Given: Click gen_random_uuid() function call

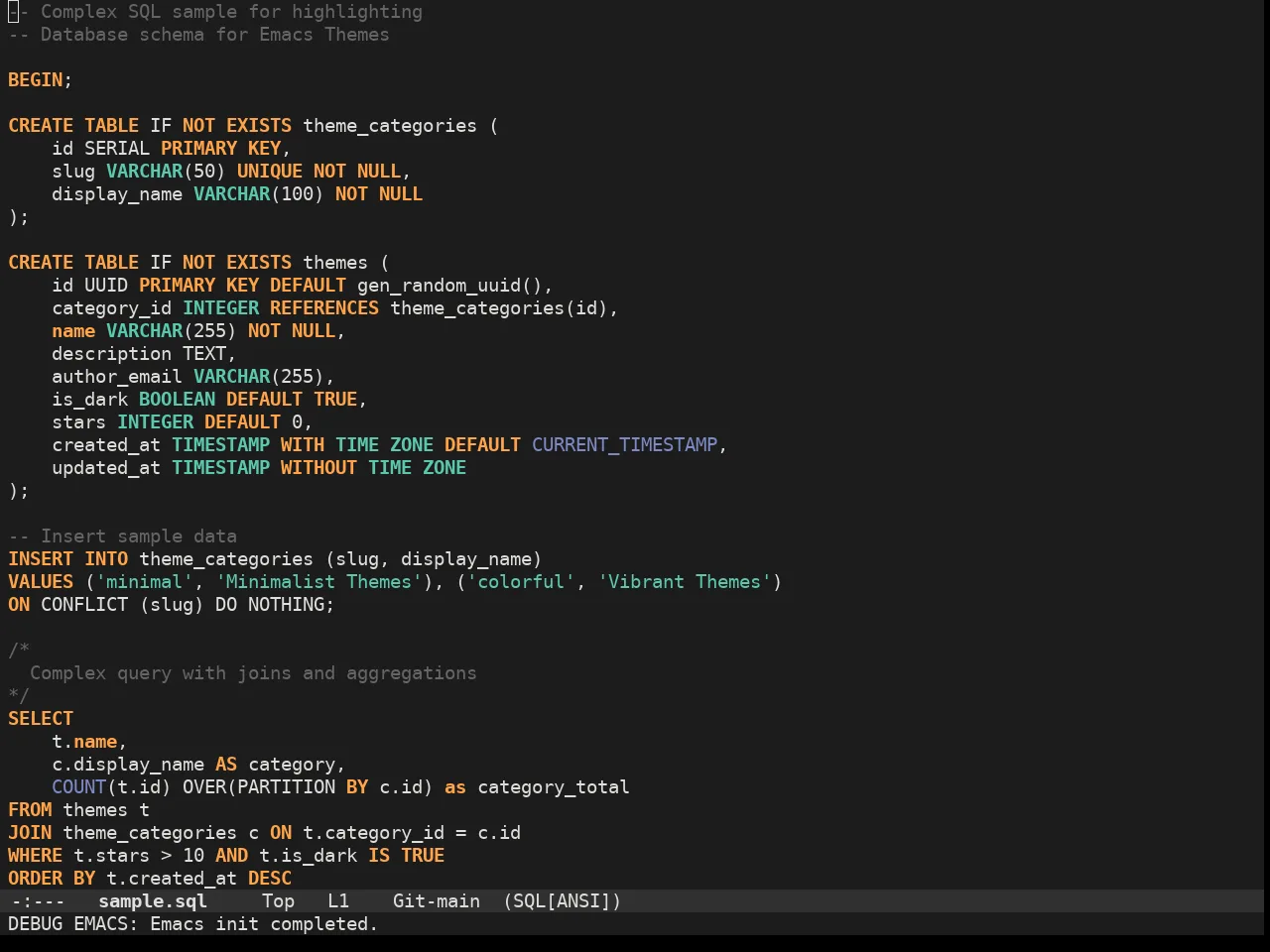Looking at the screenshot, I should [449, 286].
